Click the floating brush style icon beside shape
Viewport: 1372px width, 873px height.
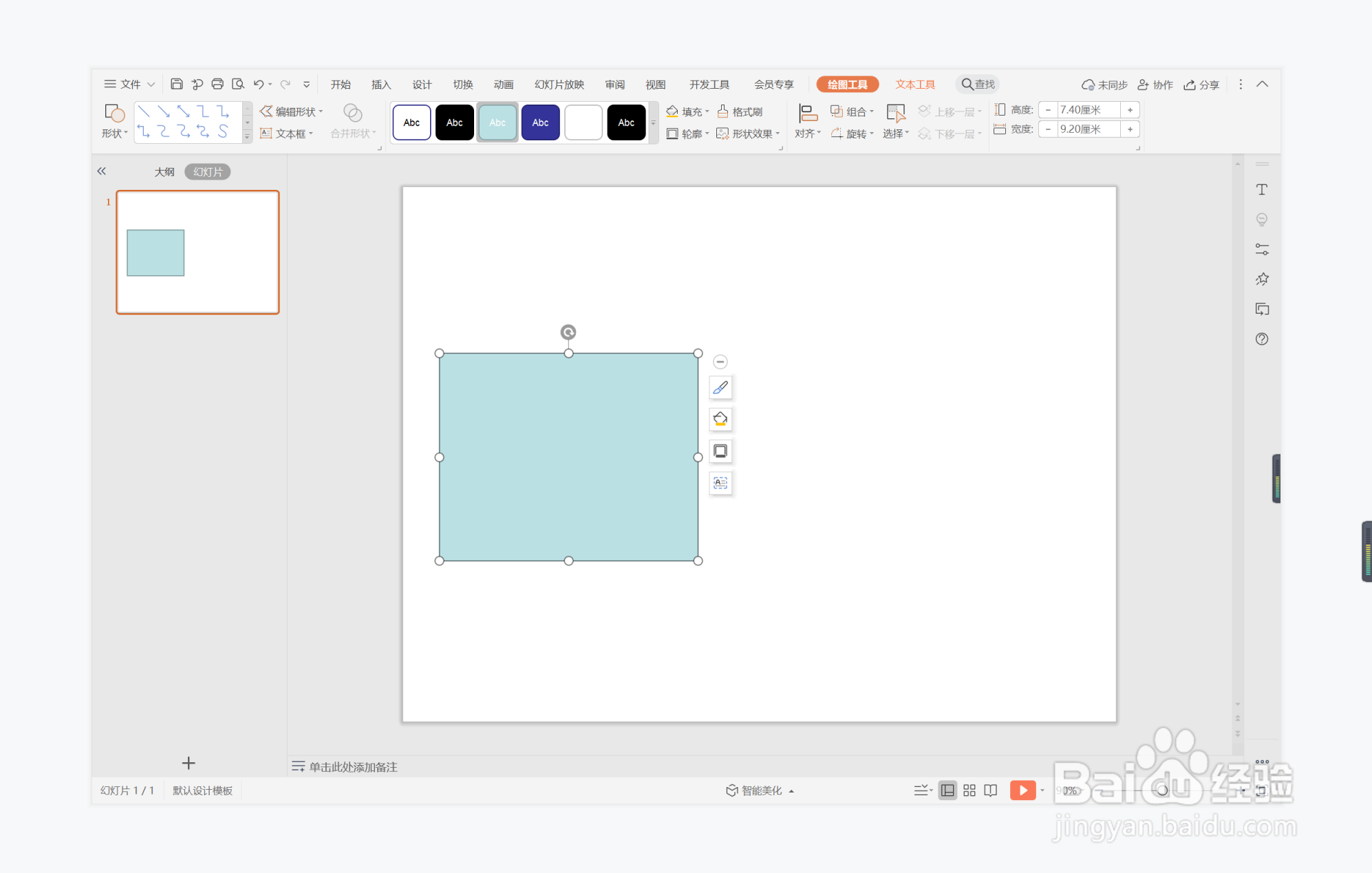click(720, 388)
